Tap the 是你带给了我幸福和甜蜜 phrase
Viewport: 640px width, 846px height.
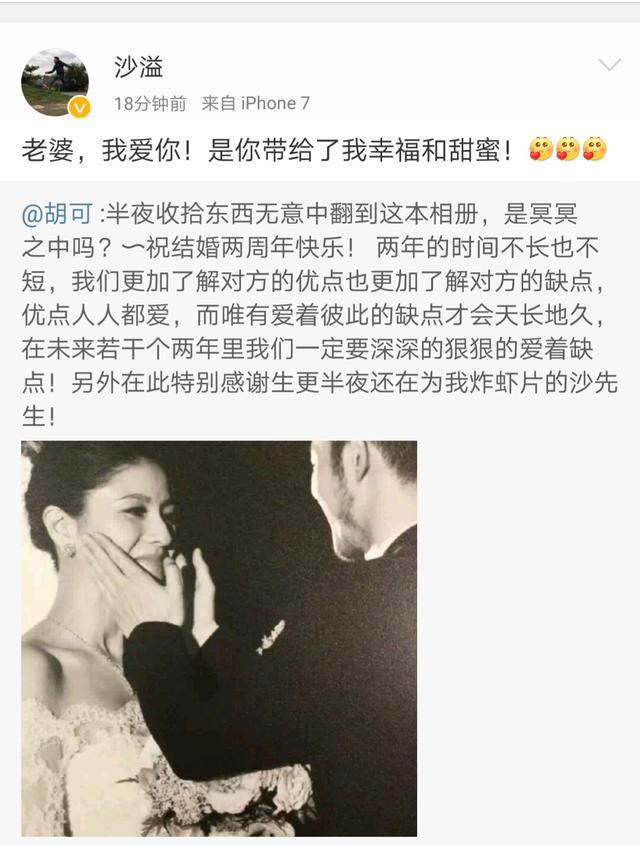(359, 149)
